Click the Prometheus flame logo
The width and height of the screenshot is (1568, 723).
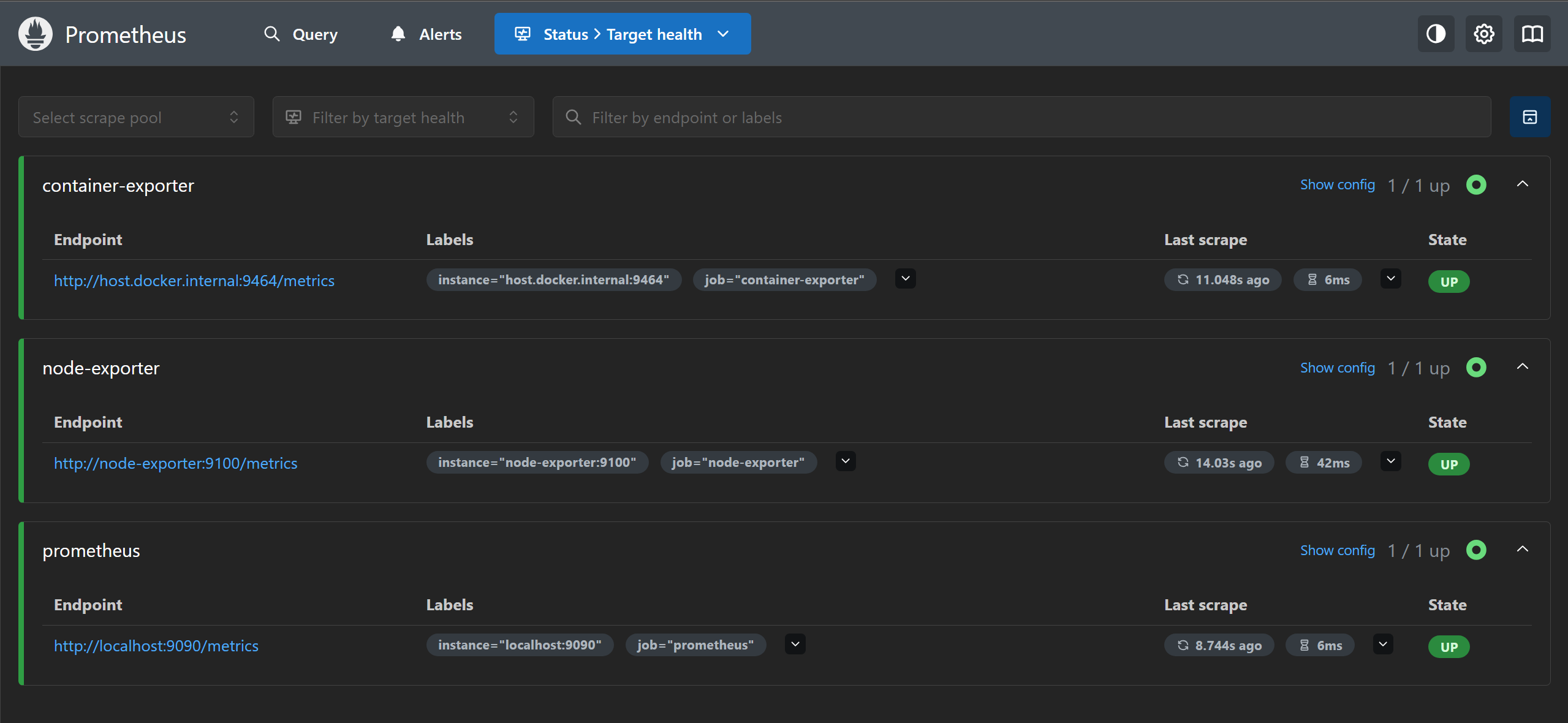pos(35,34)
